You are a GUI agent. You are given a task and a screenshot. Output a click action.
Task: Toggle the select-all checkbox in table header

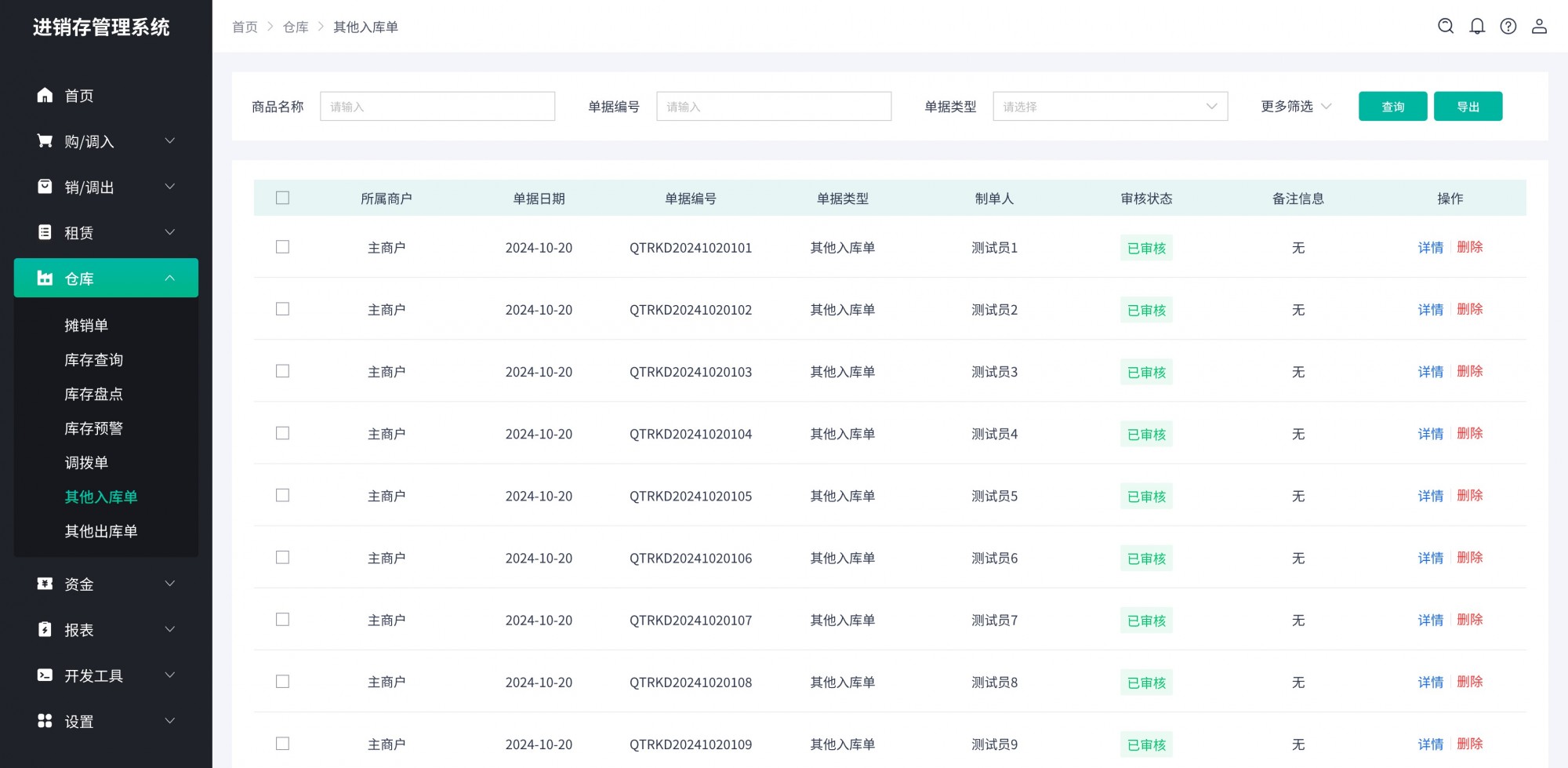[x=282, y=198]
